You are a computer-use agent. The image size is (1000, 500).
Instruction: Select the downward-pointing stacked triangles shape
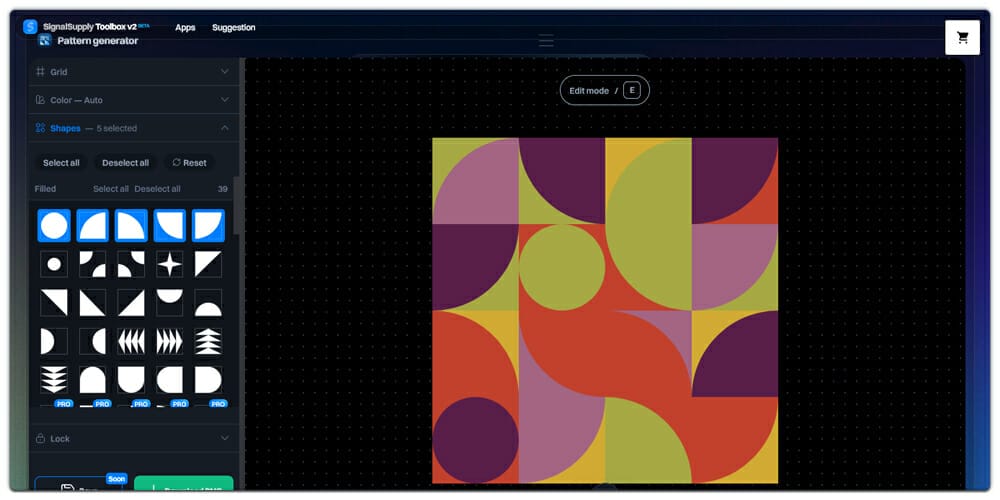[54, 380]
